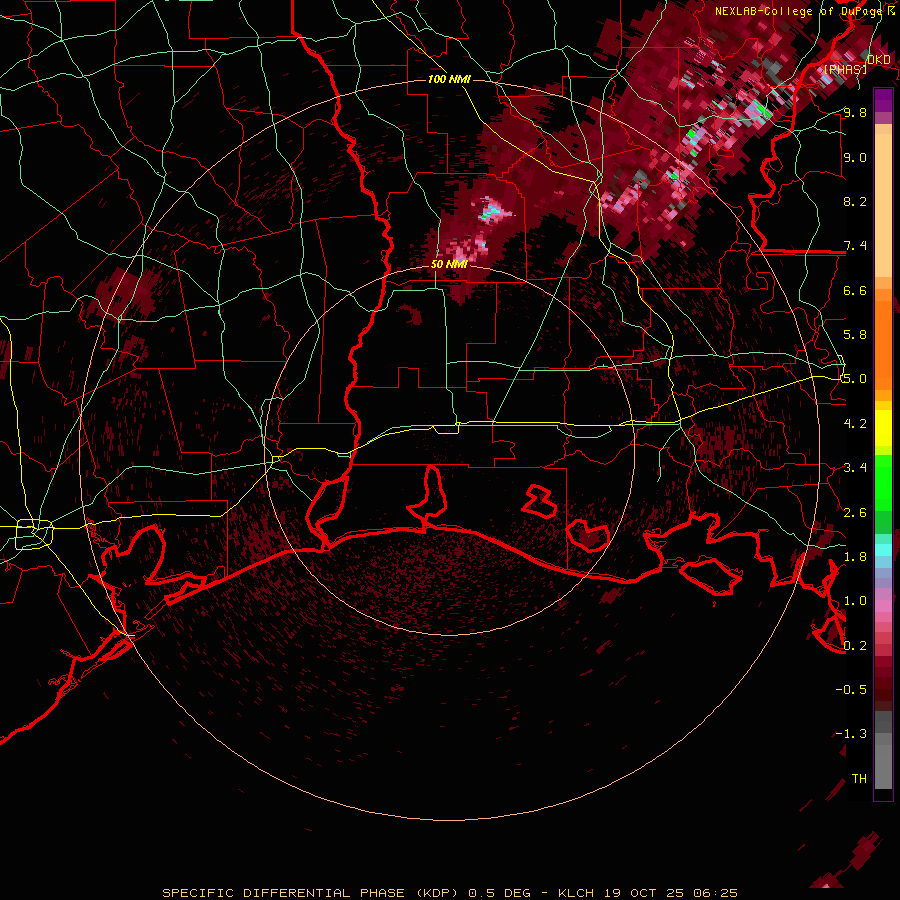Select the [PHAS] label above the color bar
The width and height of the screenshot is (900, 900).
[845, 70]
